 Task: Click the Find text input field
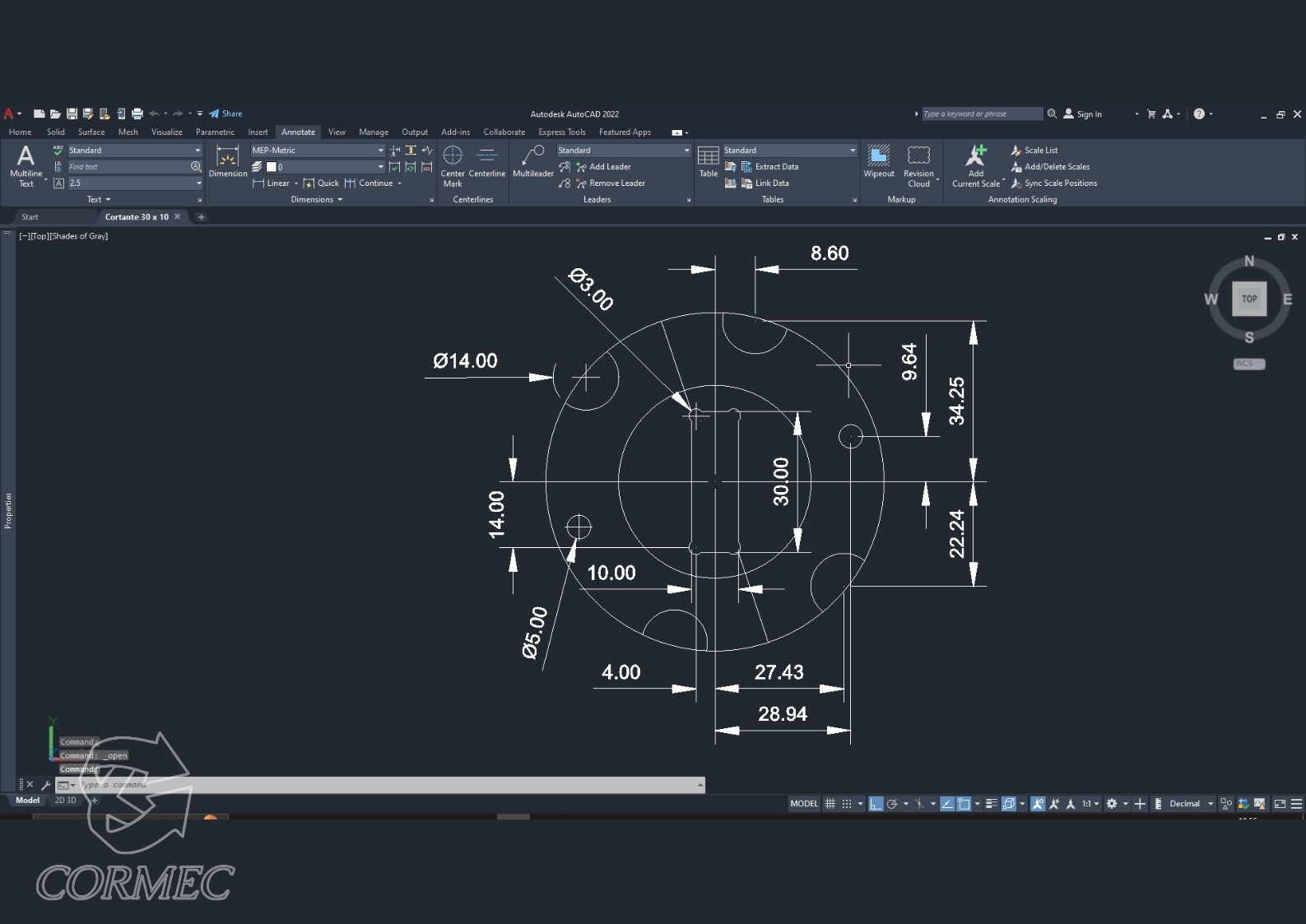pyautogui.click(x=128, y=167)
